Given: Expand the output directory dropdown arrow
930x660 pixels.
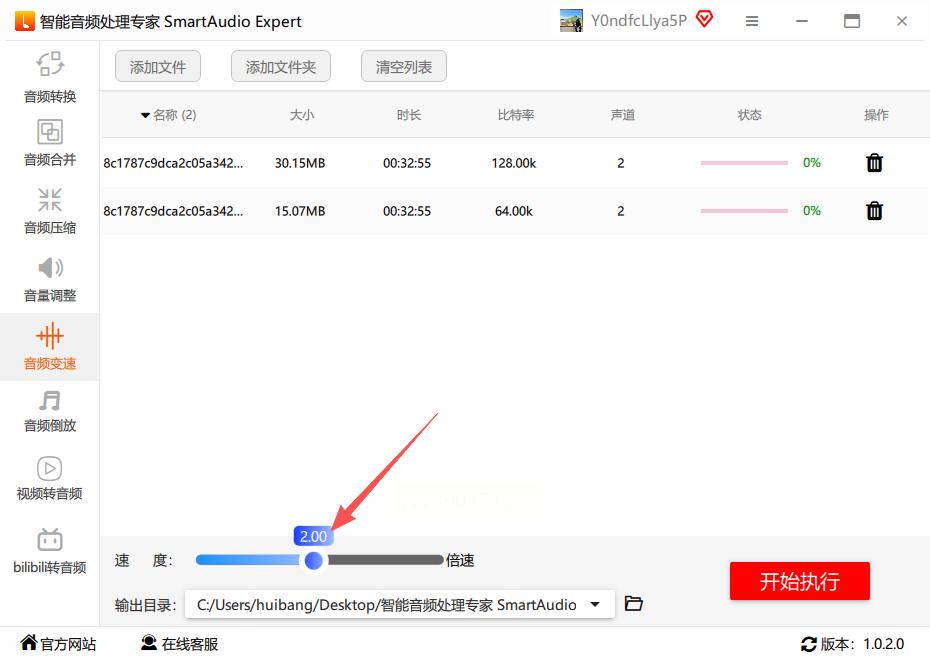Looking at the screenshot, I should (595, 604).
